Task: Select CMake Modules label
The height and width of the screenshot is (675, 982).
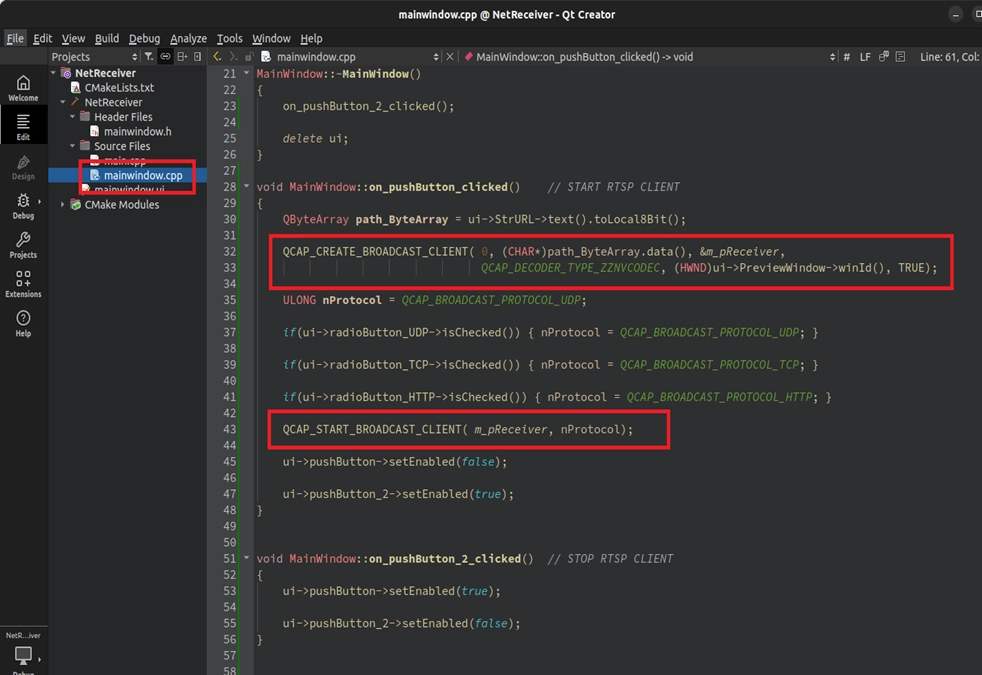Action: coord(121,204)
